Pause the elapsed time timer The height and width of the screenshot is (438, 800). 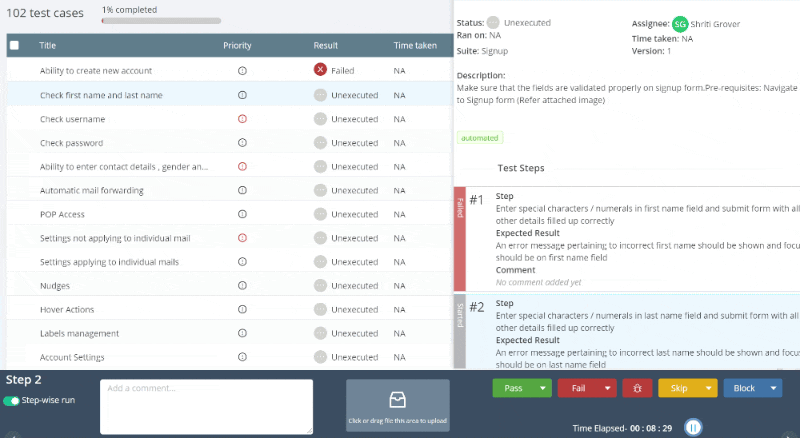click(693, 427)
